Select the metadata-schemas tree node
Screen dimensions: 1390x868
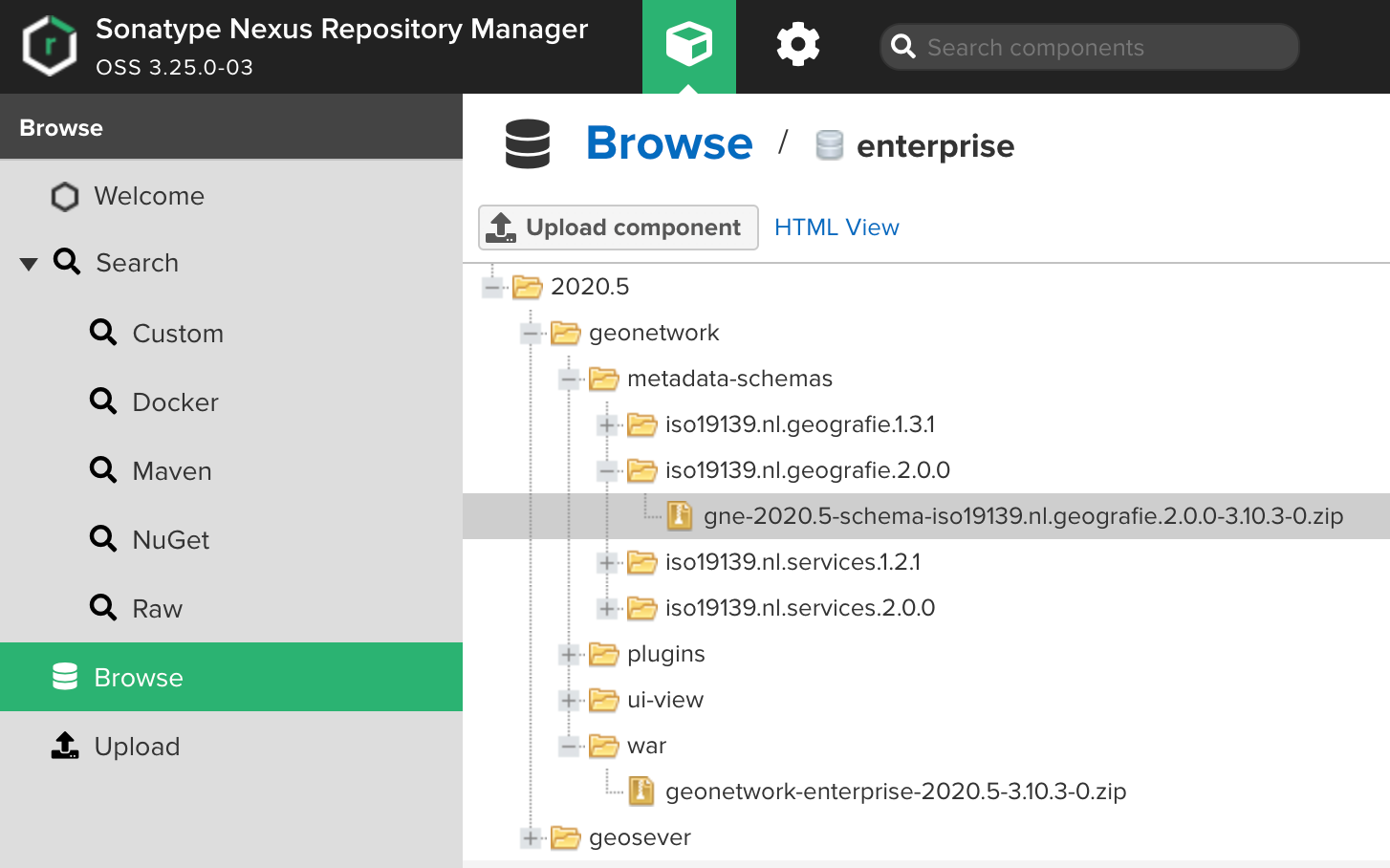(729, 379)
